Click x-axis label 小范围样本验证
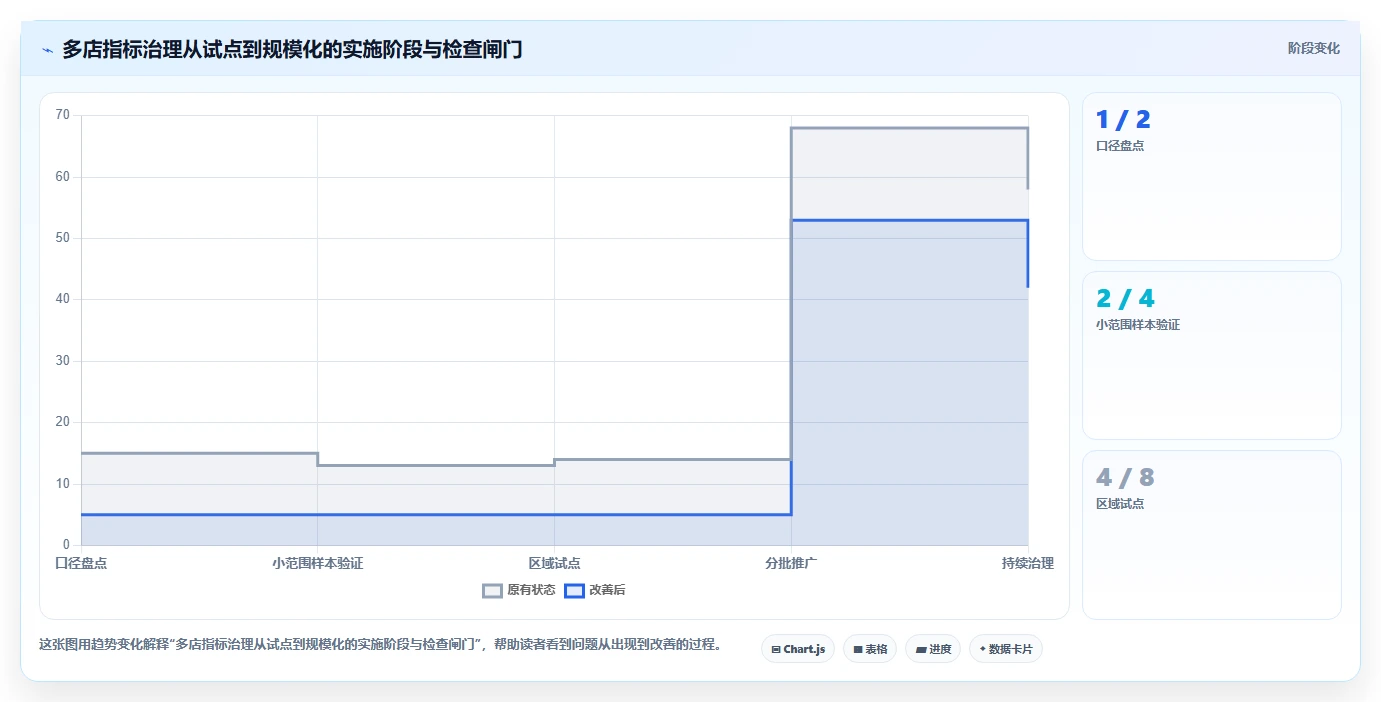Screen dimensions: 1381x702 coord(318,563)
